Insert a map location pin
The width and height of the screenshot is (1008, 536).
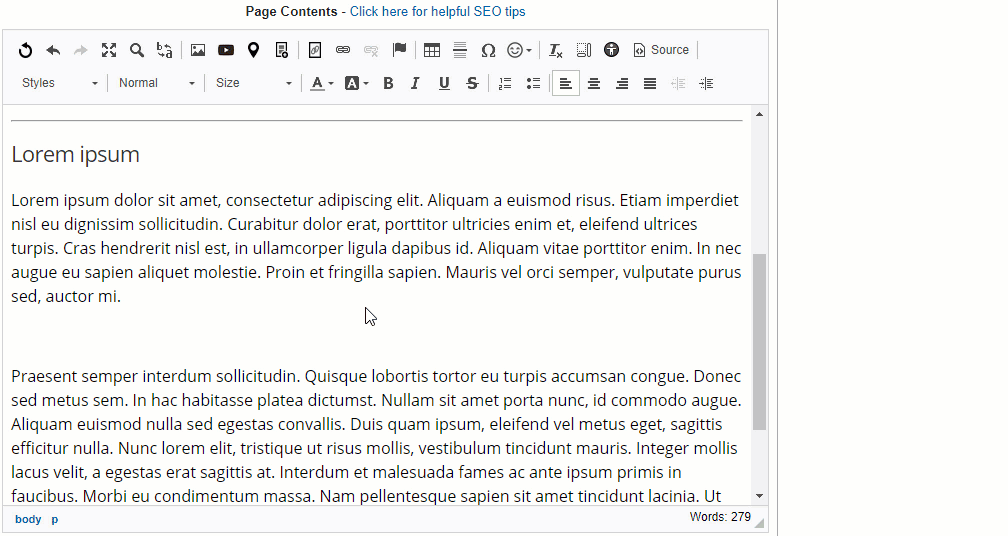click(x=253, y=50)
